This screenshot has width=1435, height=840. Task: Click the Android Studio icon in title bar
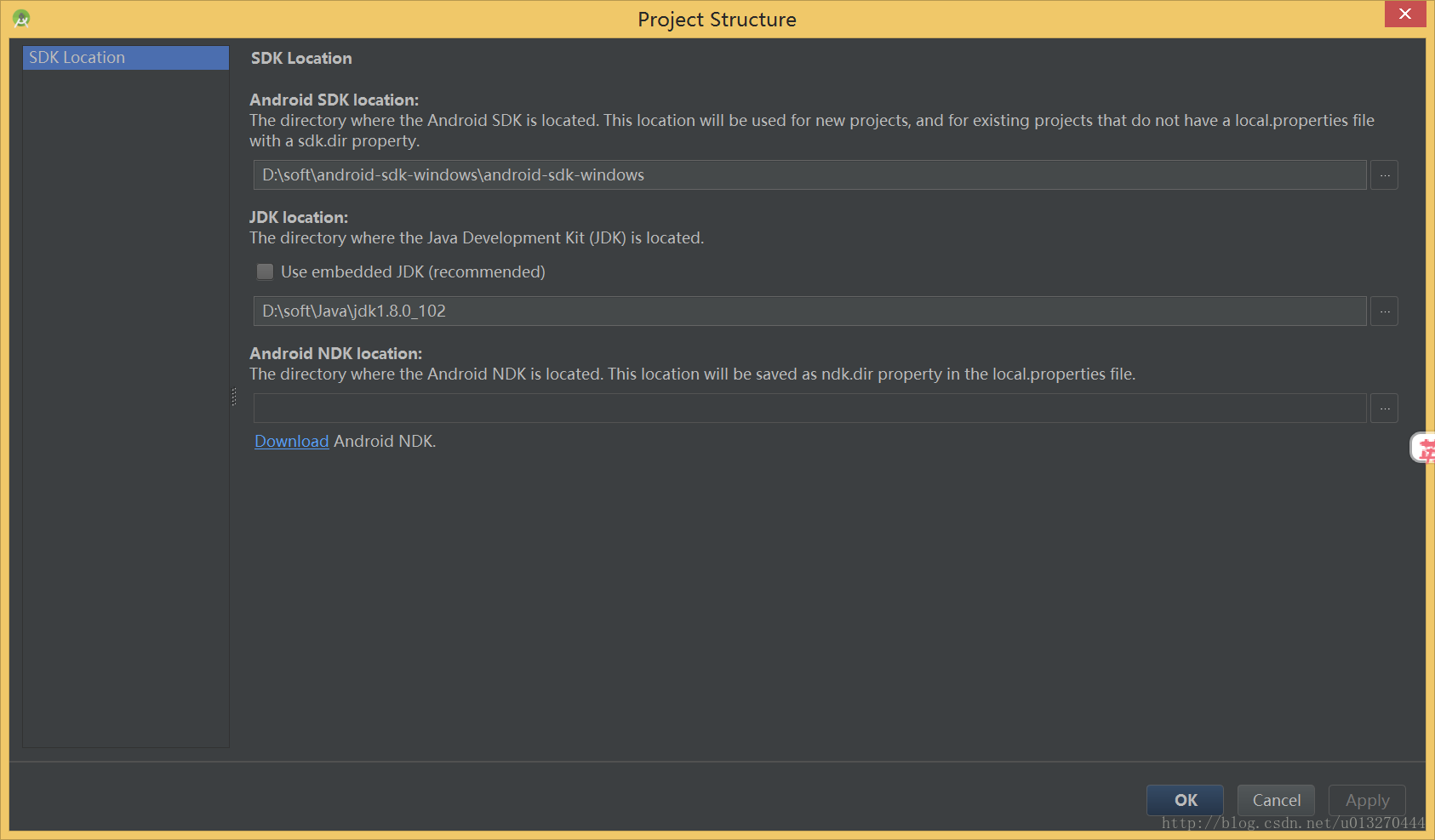click(x=21, y=18)
